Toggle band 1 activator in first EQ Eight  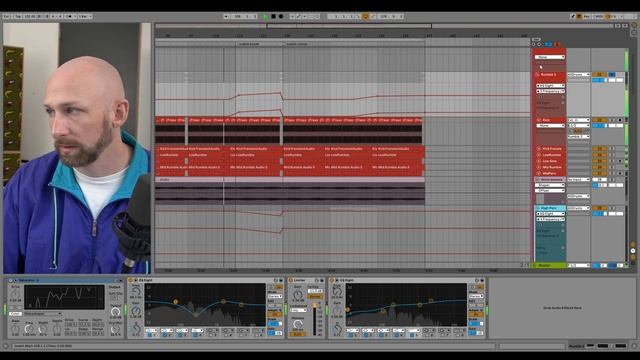150,335
